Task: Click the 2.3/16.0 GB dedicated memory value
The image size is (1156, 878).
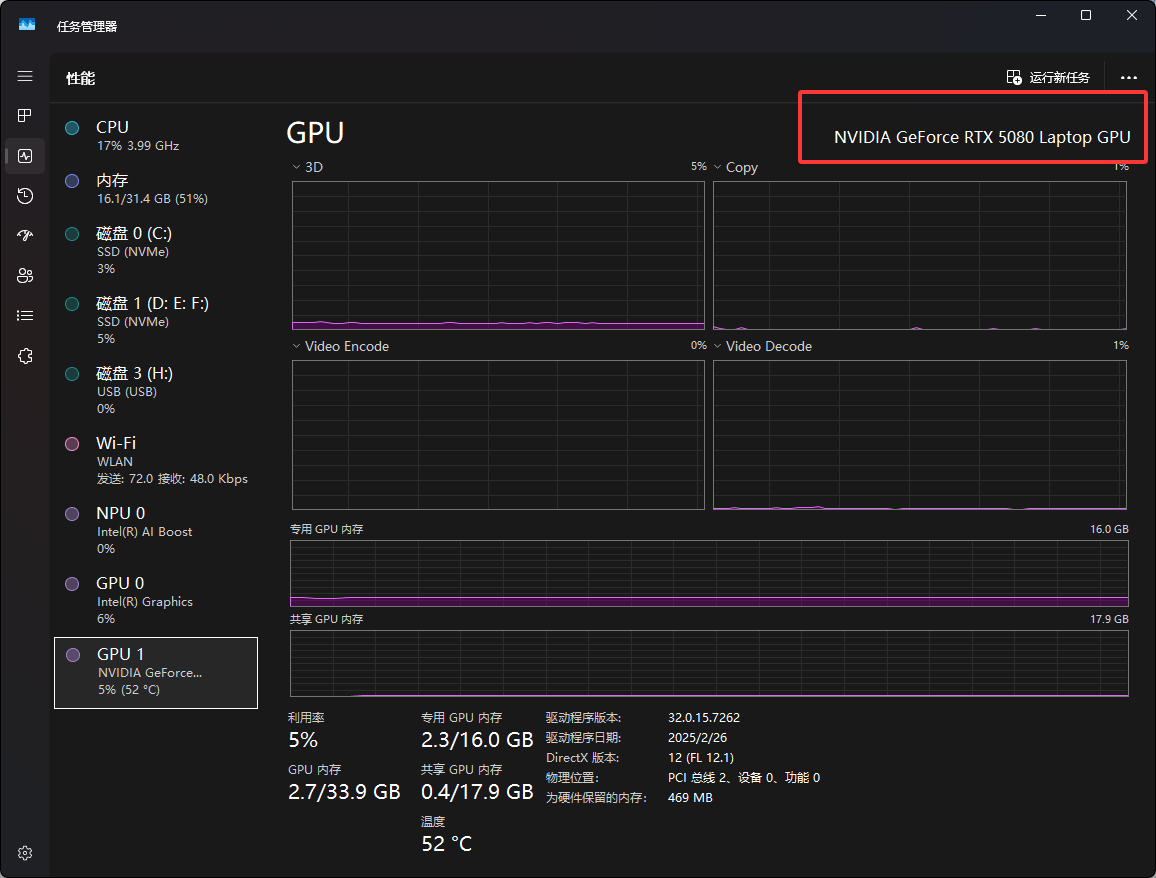Action: coord(477,740)
